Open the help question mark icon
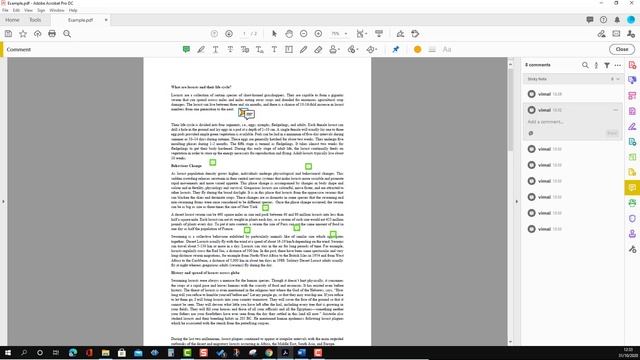 pos(603,20)
